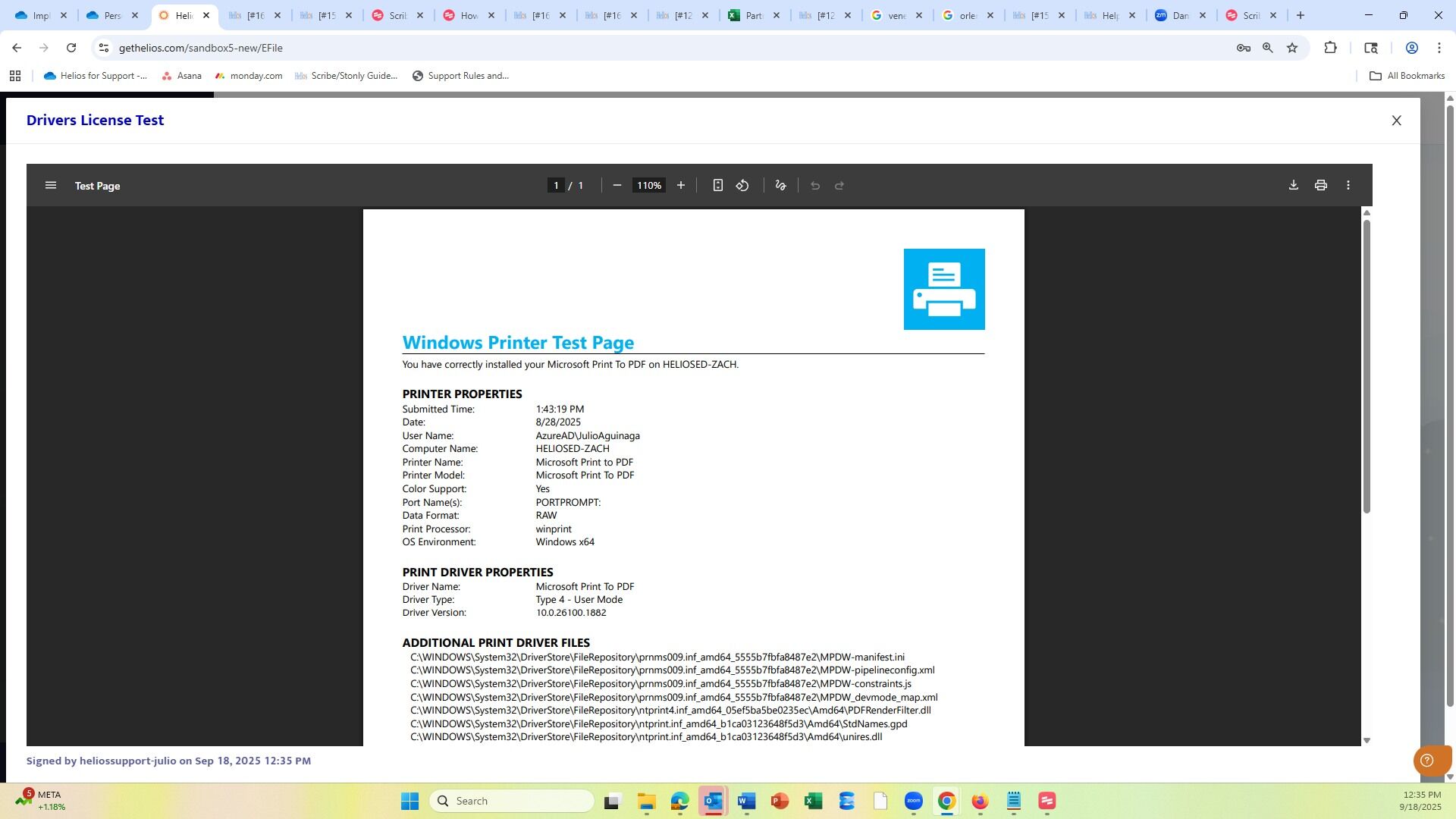
Task: Edit the PDF page number field
Action: click(x=556, y=186)
